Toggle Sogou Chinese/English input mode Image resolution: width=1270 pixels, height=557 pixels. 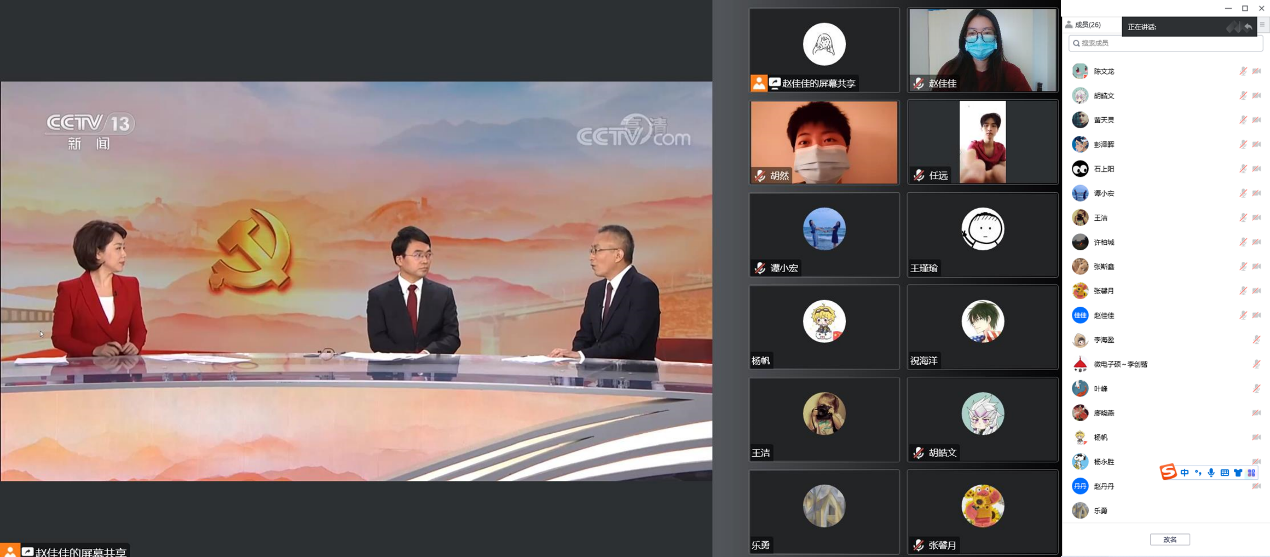(x=1185, y=472)
